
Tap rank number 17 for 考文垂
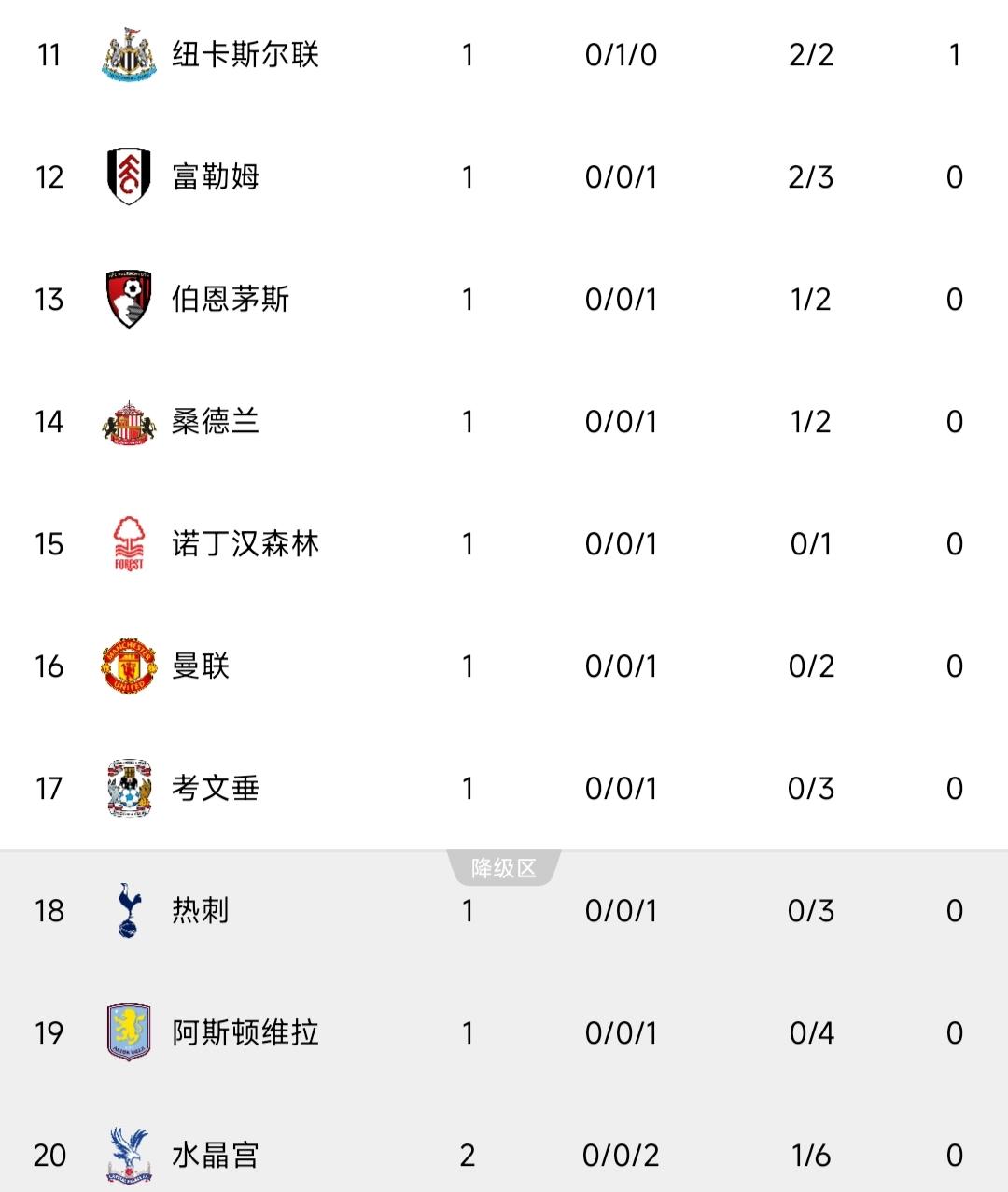[49, 788]
